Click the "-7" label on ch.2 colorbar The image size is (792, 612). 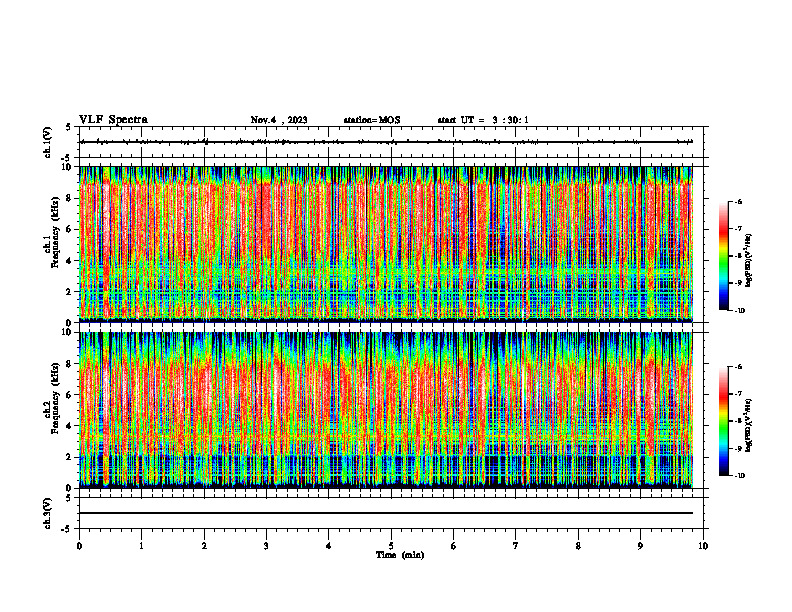point(738,394)
